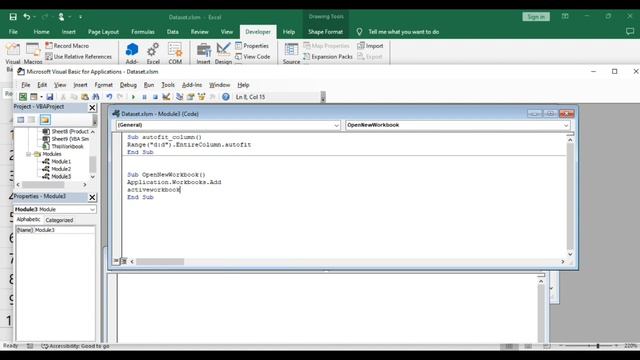The width and height of the screenshot is (640, 360).
Task: Close the Properties - Module3 panel
Action: 92,197
